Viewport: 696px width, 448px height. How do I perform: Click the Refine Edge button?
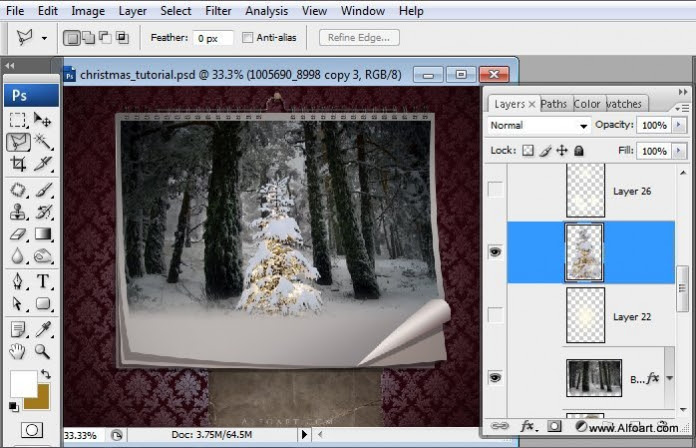(359, 38)
